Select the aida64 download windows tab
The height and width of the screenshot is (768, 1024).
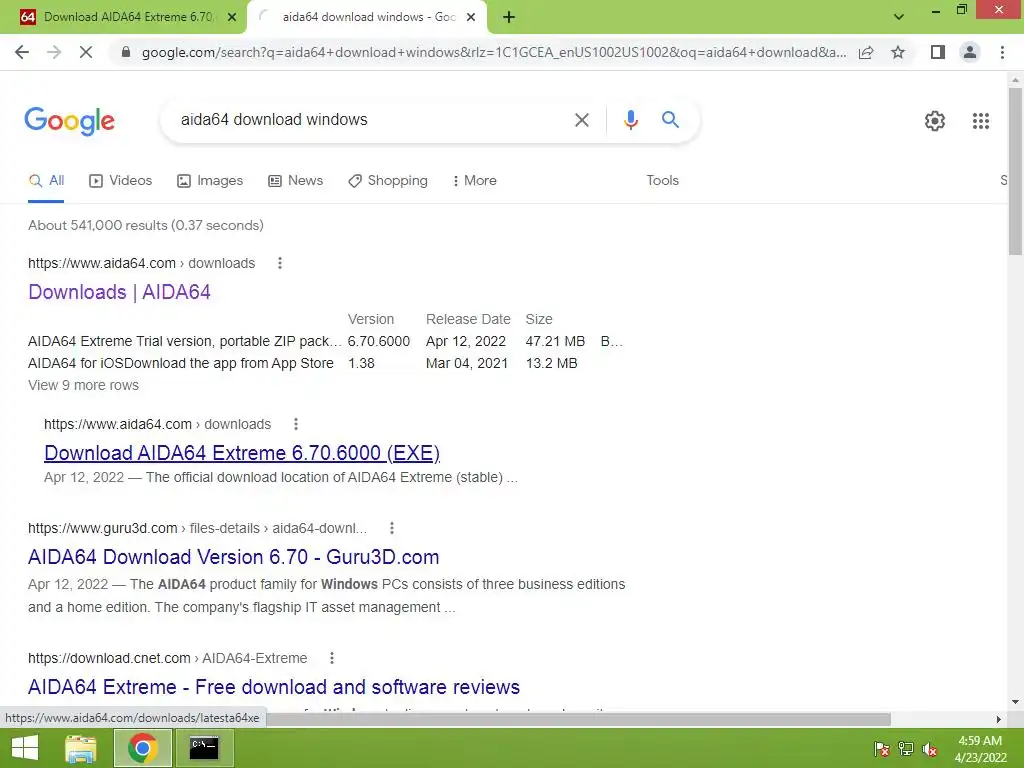(x=369, y=17)
